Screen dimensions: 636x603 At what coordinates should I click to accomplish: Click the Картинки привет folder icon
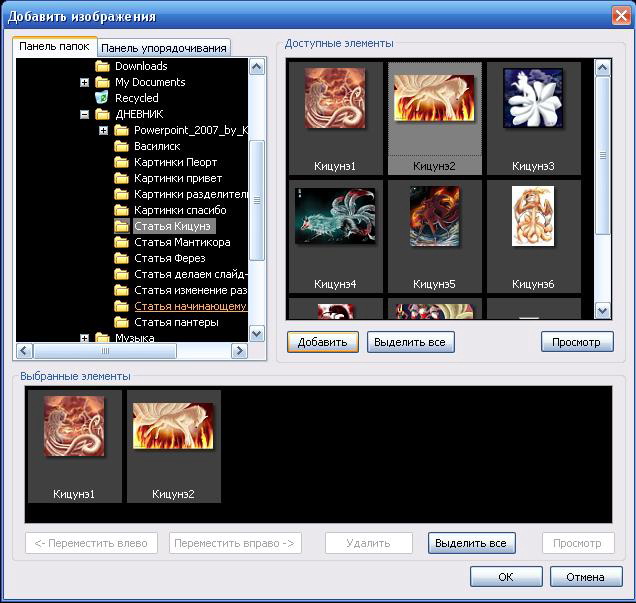pos(121,178)
